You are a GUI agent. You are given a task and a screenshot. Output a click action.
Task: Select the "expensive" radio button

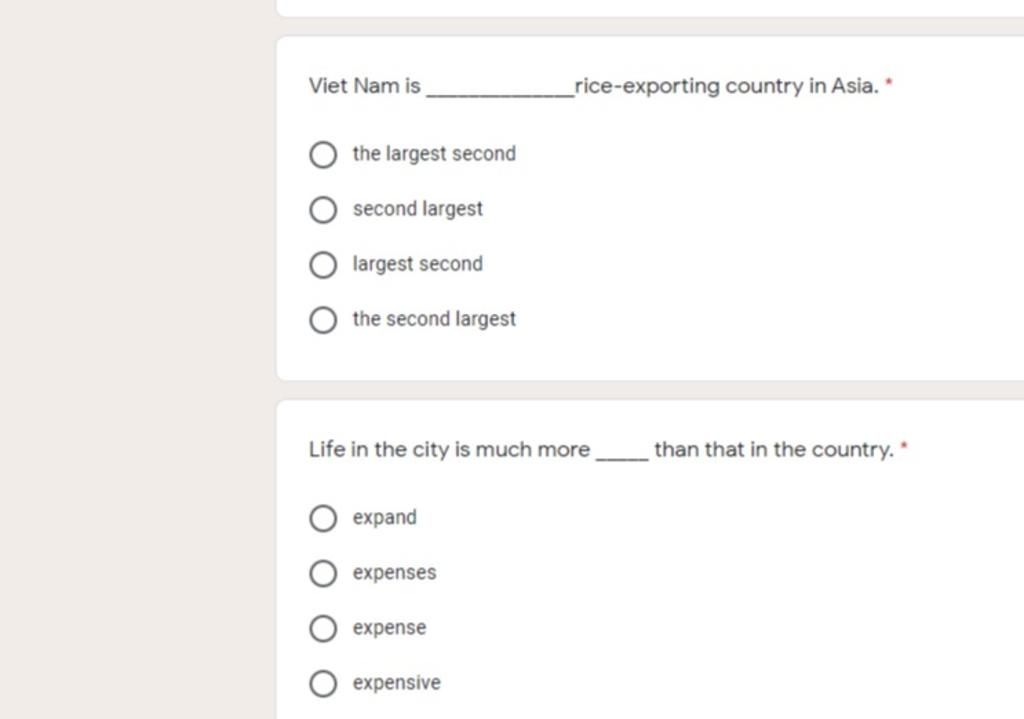(323, 684)
